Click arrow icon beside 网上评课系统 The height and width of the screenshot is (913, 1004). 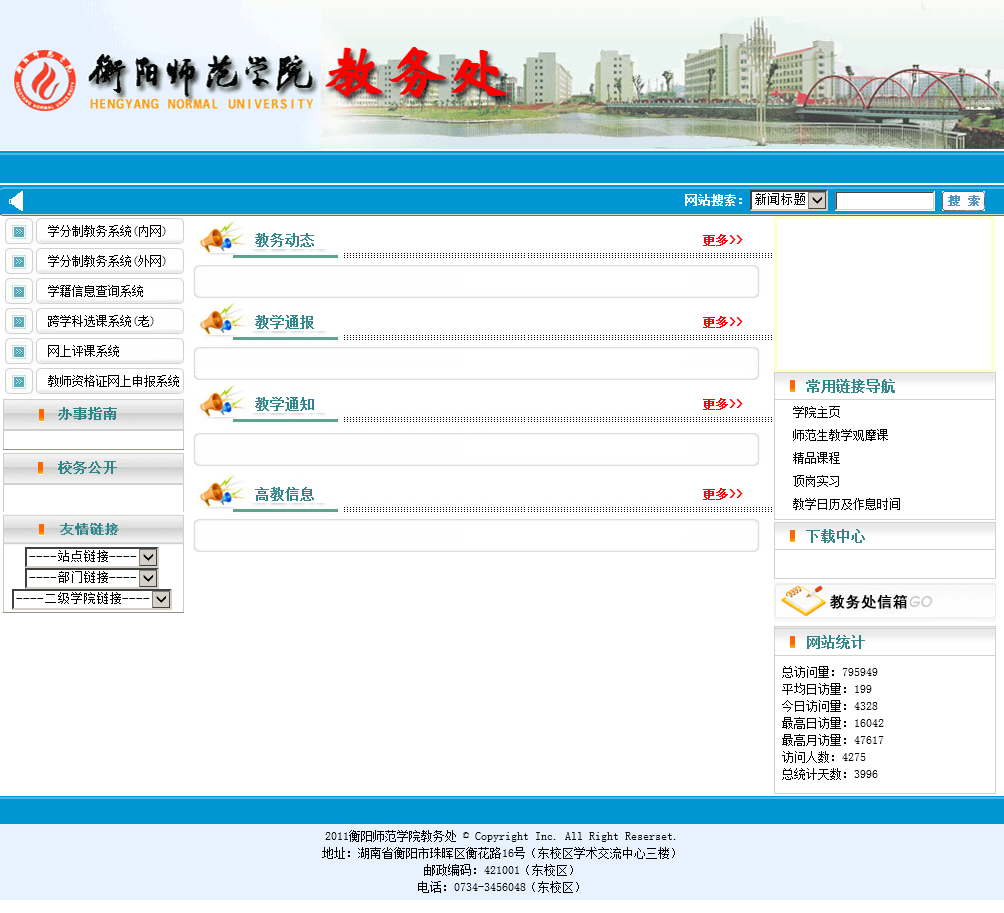pos(19,352)
